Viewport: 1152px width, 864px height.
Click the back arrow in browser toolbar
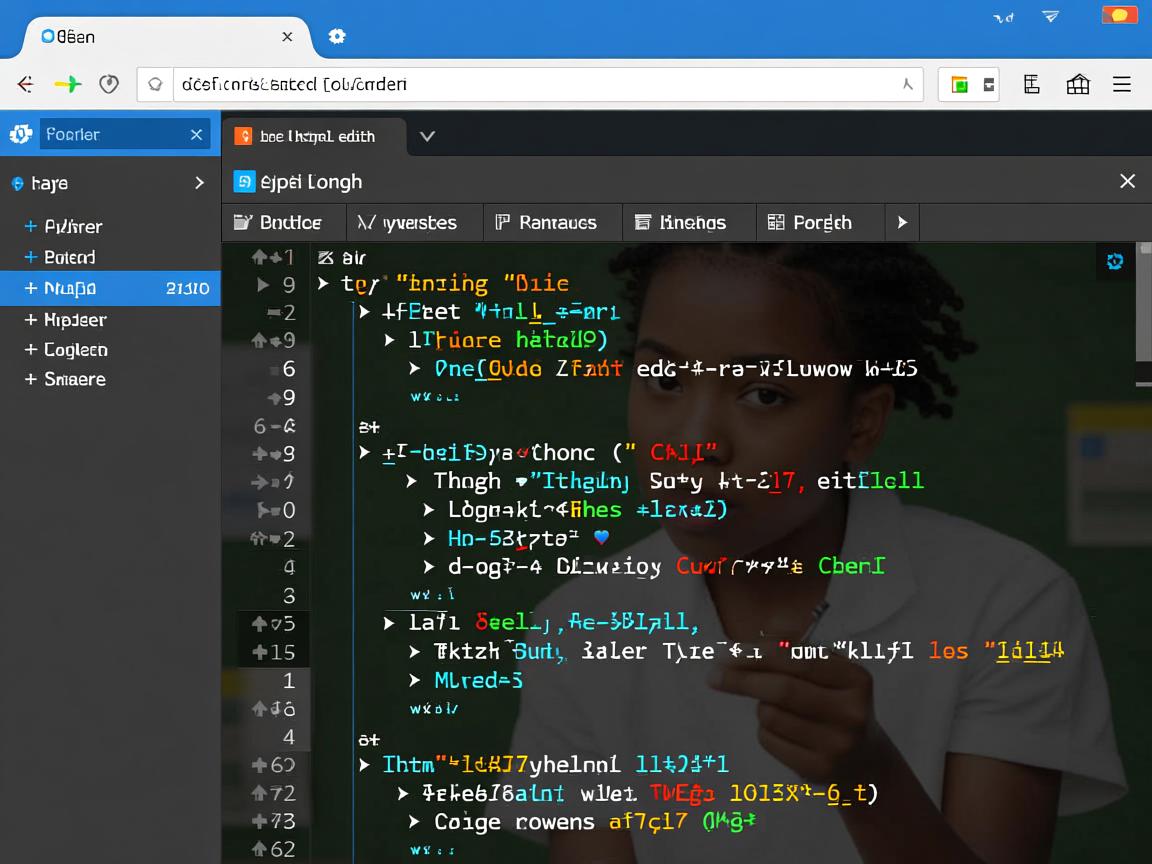click(x=26, y=85)
